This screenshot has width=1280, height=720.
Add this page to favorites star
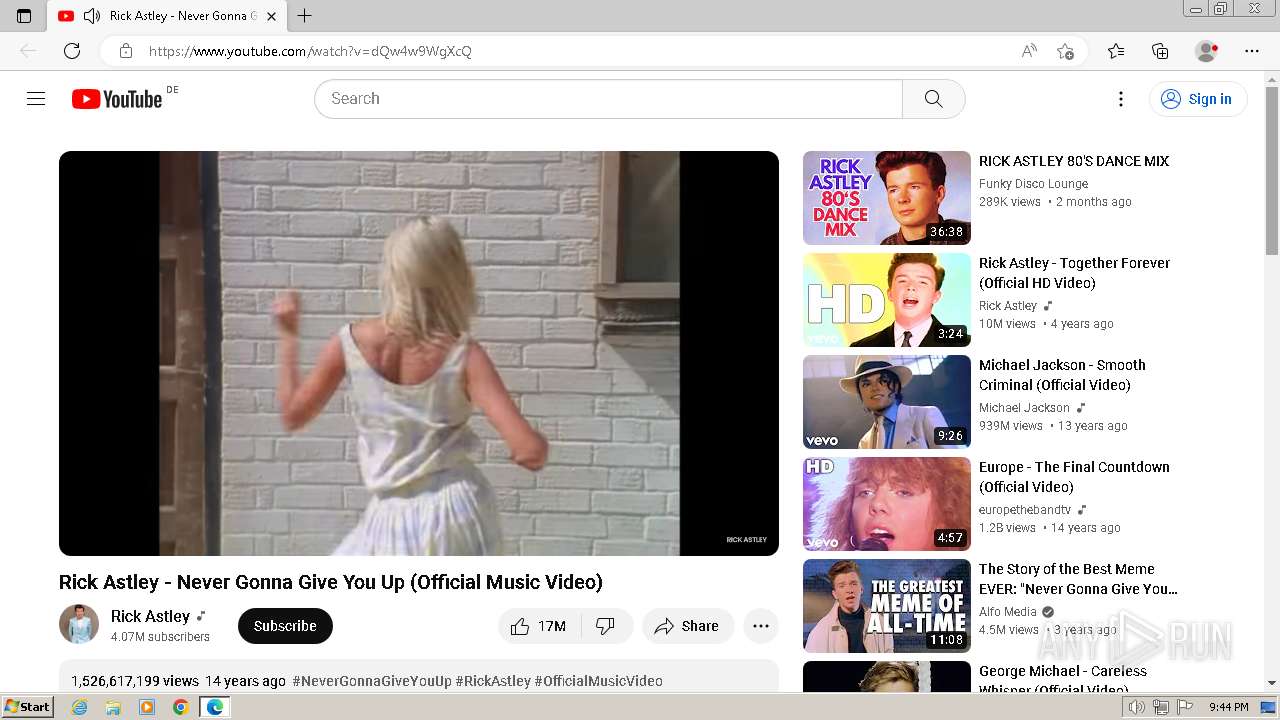(x=1066, y=51)
